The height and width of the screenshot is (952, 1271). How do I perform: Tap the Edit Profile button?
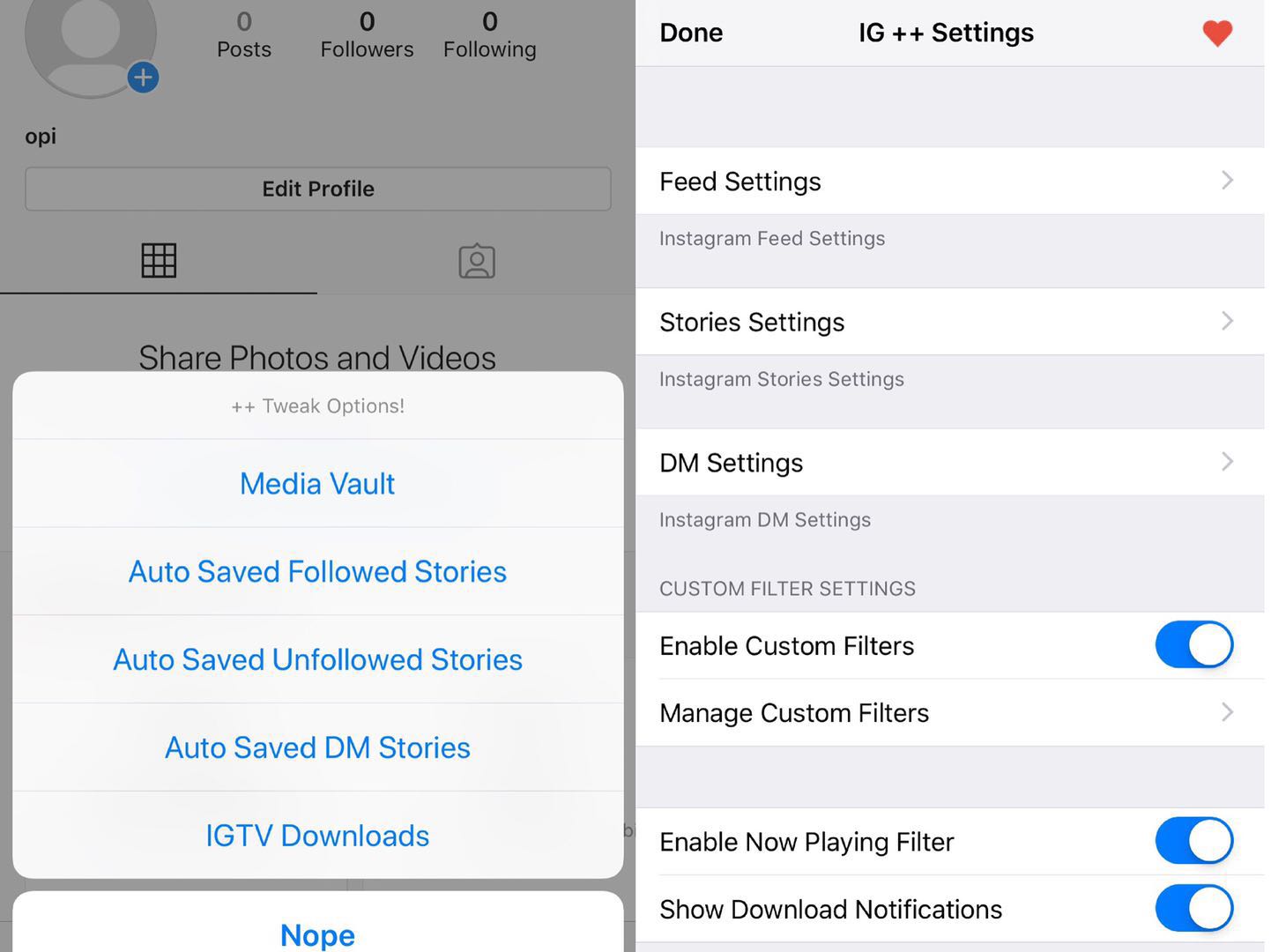tap(318, 189)
